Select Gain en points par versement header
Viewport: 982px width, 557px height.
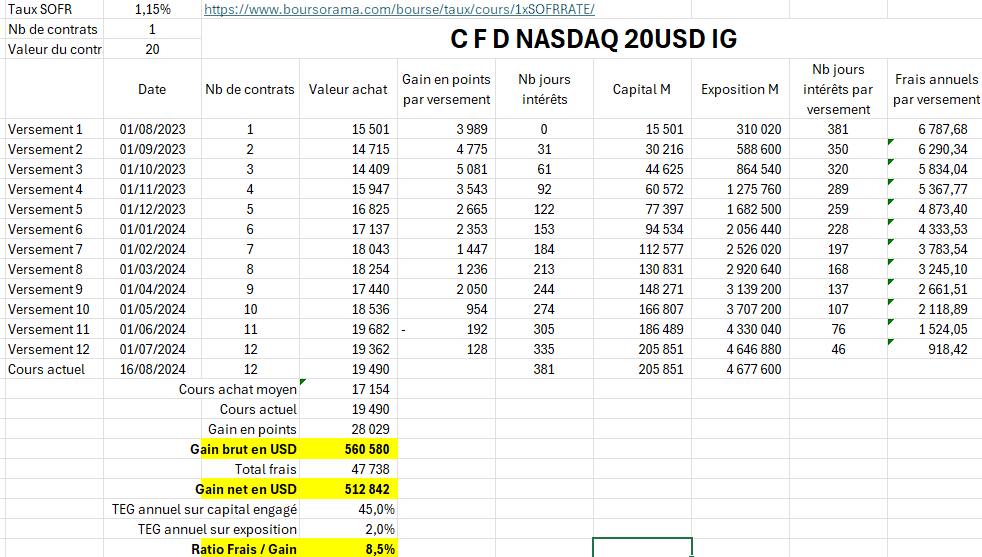[x=447, y=90]
